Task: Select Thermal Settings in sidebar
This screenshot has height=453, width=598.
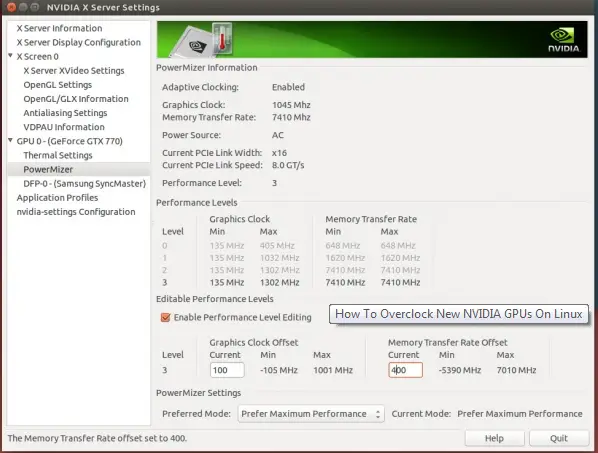Action: tap(58, 155)
